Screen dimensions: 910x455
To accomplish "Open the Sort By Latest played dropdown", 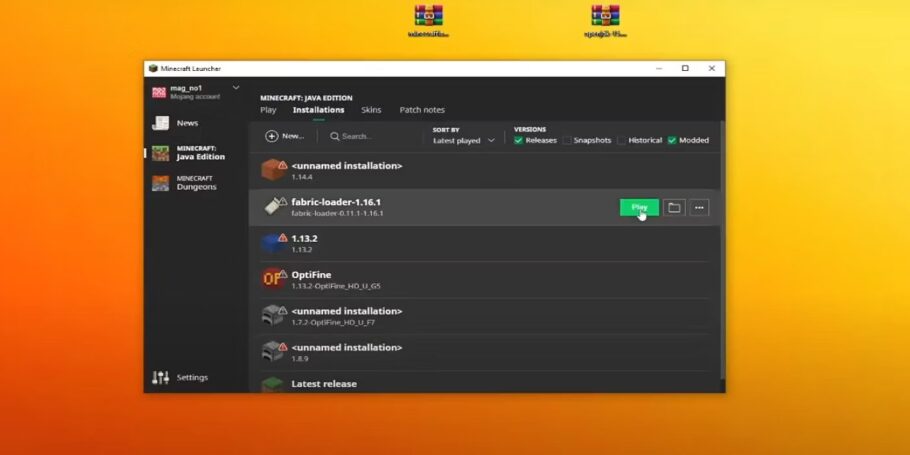I will coord(464,140).
